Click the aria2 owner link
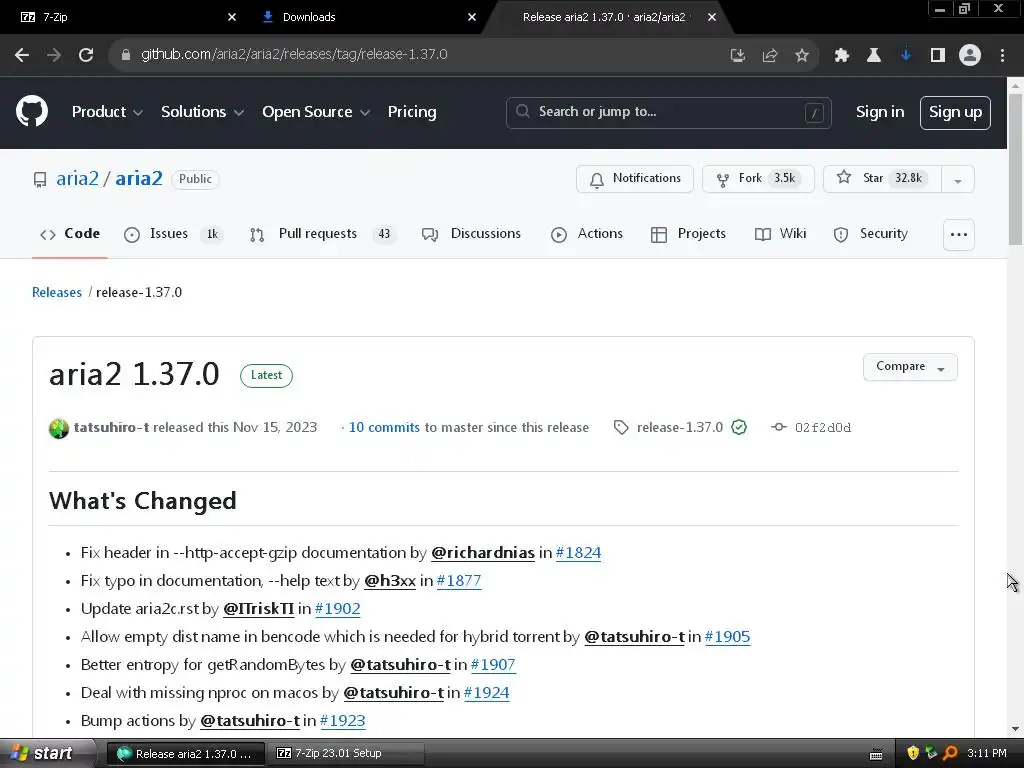The height and width of the screenshot is (768, 1024). [77, 179]
